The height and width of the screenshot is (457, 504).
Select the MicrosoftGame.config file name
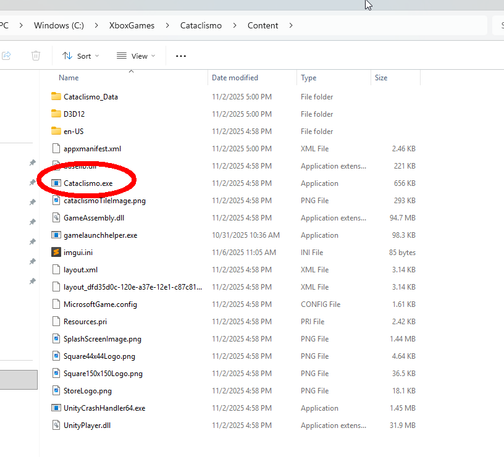100,304
